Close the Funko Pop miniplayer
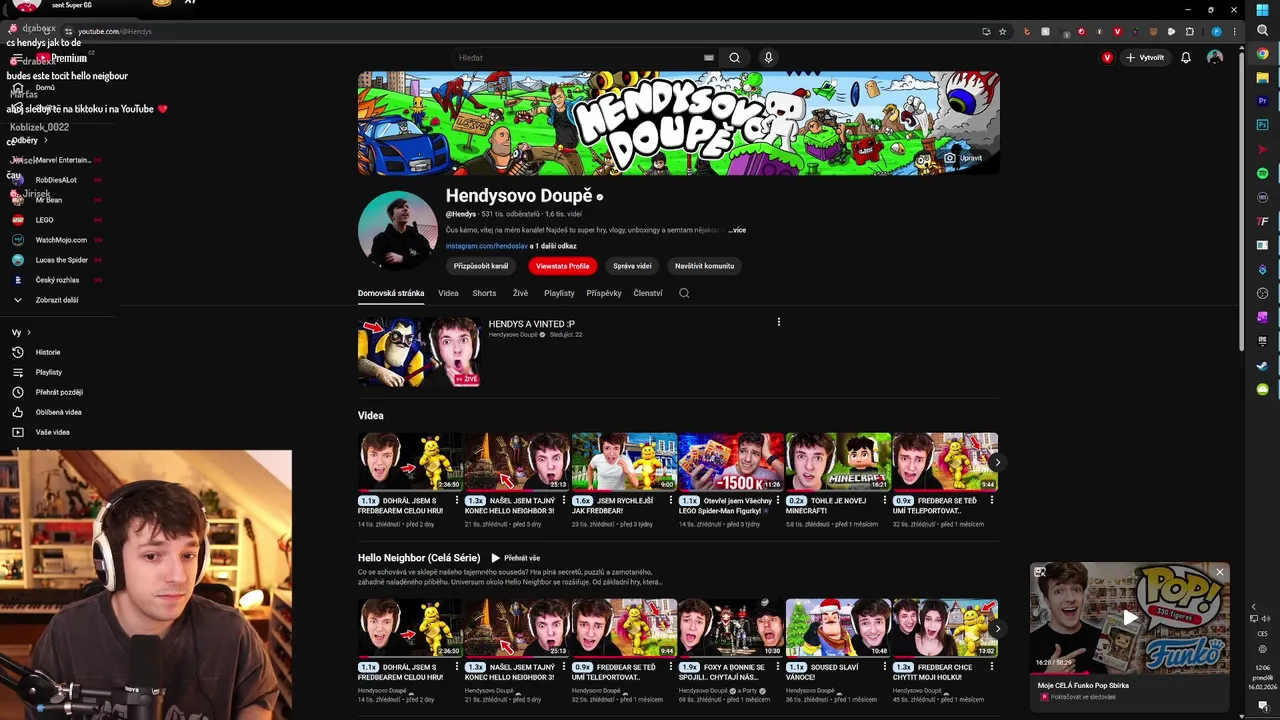The height and width of the screenshot is (720, 1280). (1219, 572)
